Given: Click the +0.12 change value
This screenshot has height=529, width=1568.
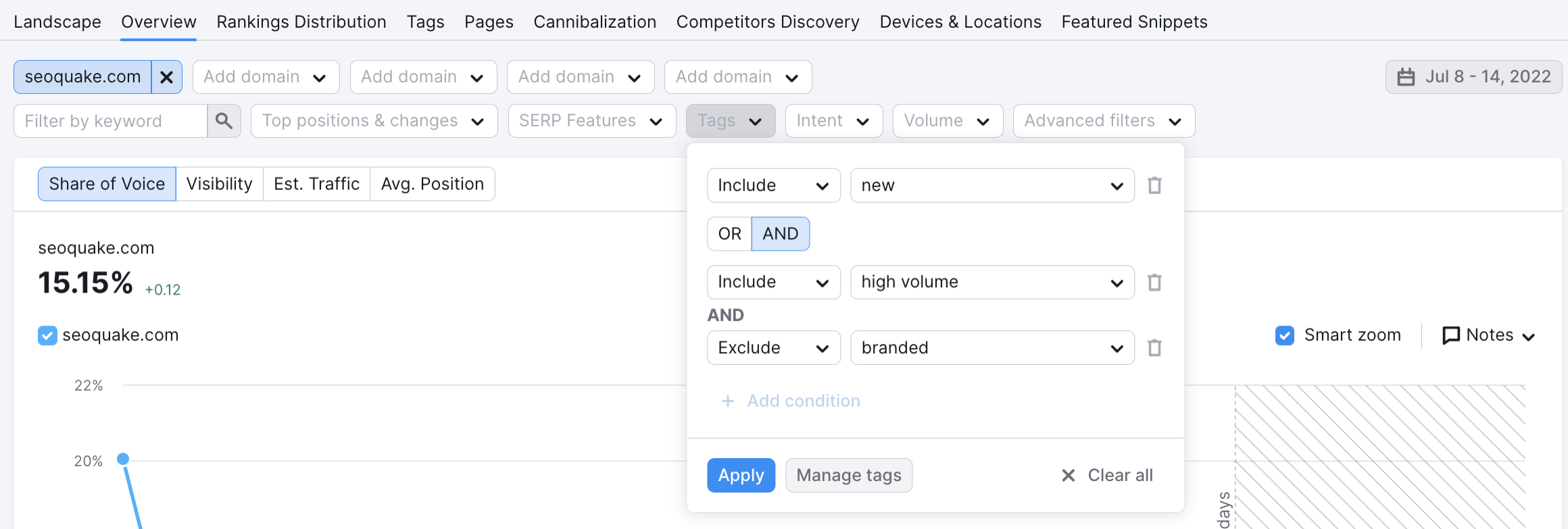Looking at the screenshot, I should click(163, 290).
